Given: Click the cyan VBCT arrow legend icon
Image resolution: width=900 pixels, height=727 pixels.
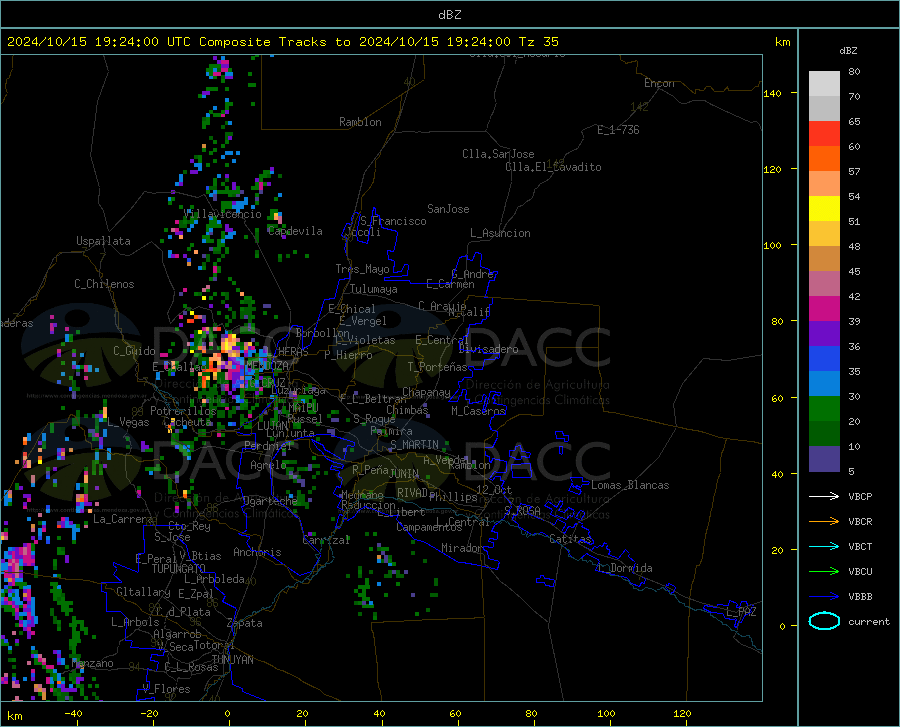Looking at the screenshot, I should tap(824, 546).
